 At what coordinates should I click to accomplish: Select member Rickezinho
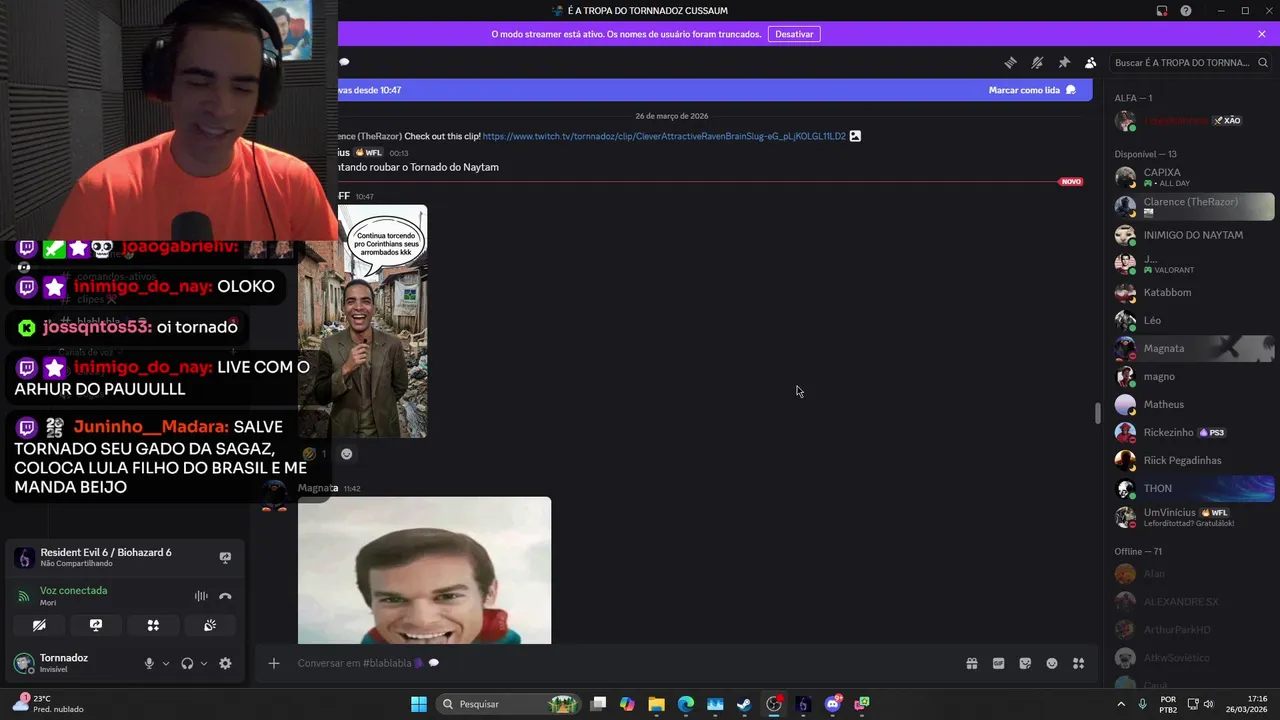[1194, 432]
